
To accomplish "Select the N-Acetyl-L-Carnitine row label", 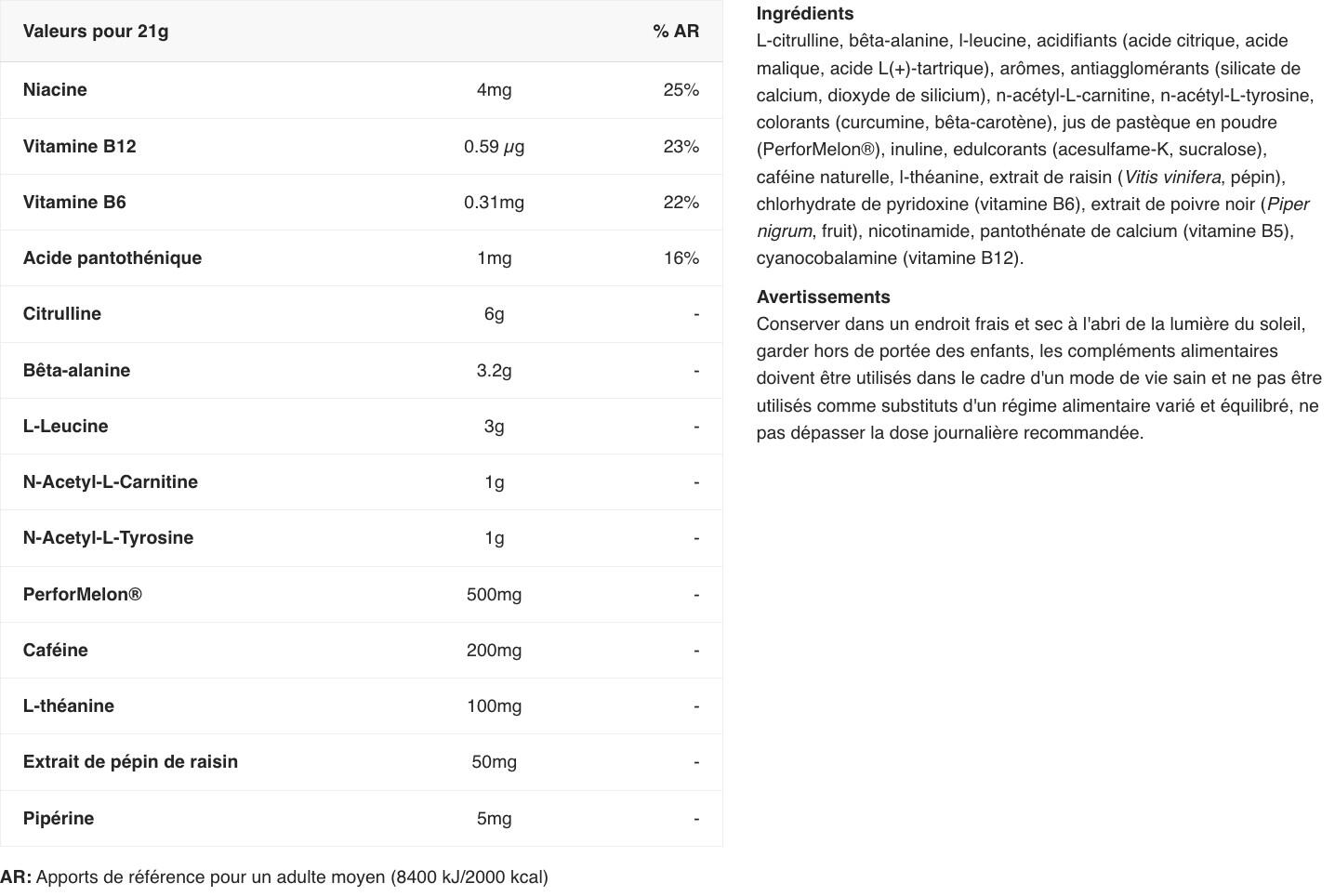I will 111,482.
